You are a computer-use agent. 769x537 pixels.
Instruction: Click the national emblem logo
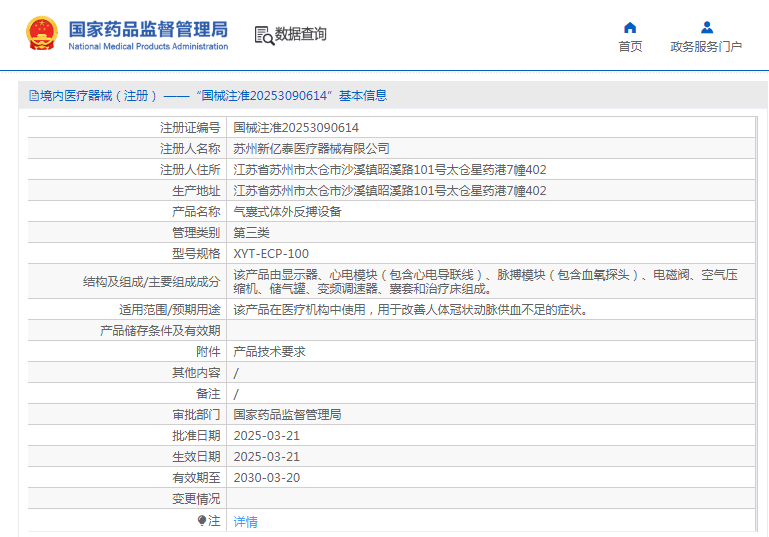42,34
